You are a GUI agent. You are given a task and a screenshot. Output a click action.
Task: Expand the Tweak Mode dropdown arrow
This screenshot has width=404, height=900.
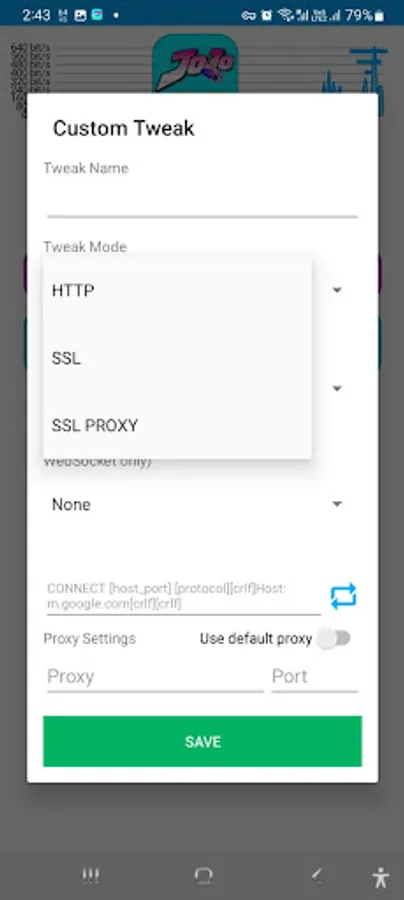point(337,290)
